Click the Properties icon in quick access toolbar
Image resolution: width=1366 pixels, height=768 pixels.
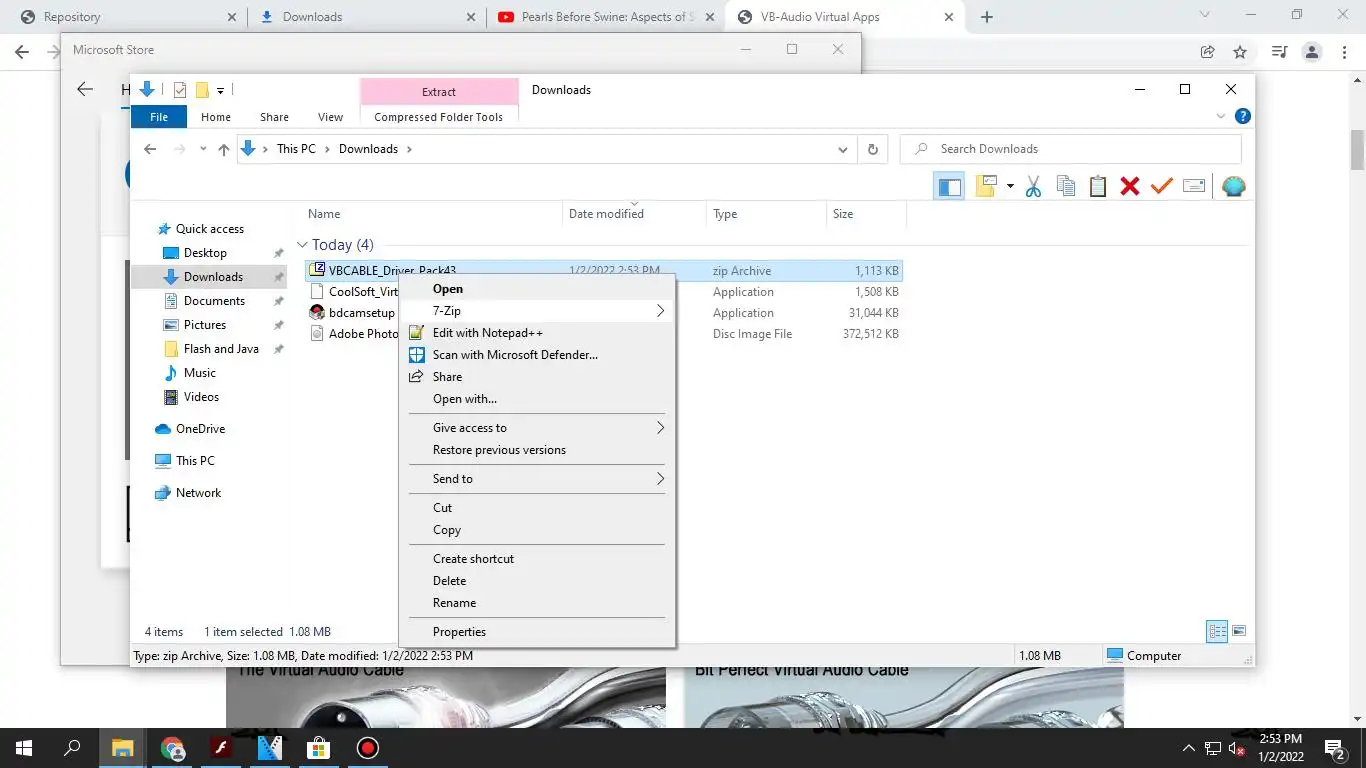click(x=180, y=90)
